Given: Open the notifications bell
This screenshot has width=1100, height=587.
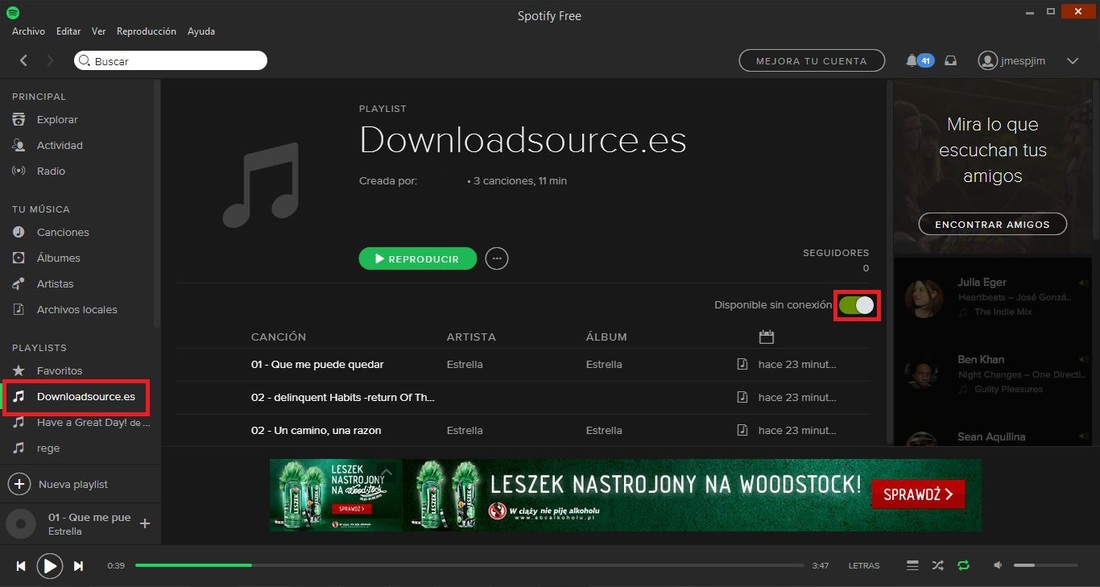Looking at the screenshot, I should [x=911, y=60].
